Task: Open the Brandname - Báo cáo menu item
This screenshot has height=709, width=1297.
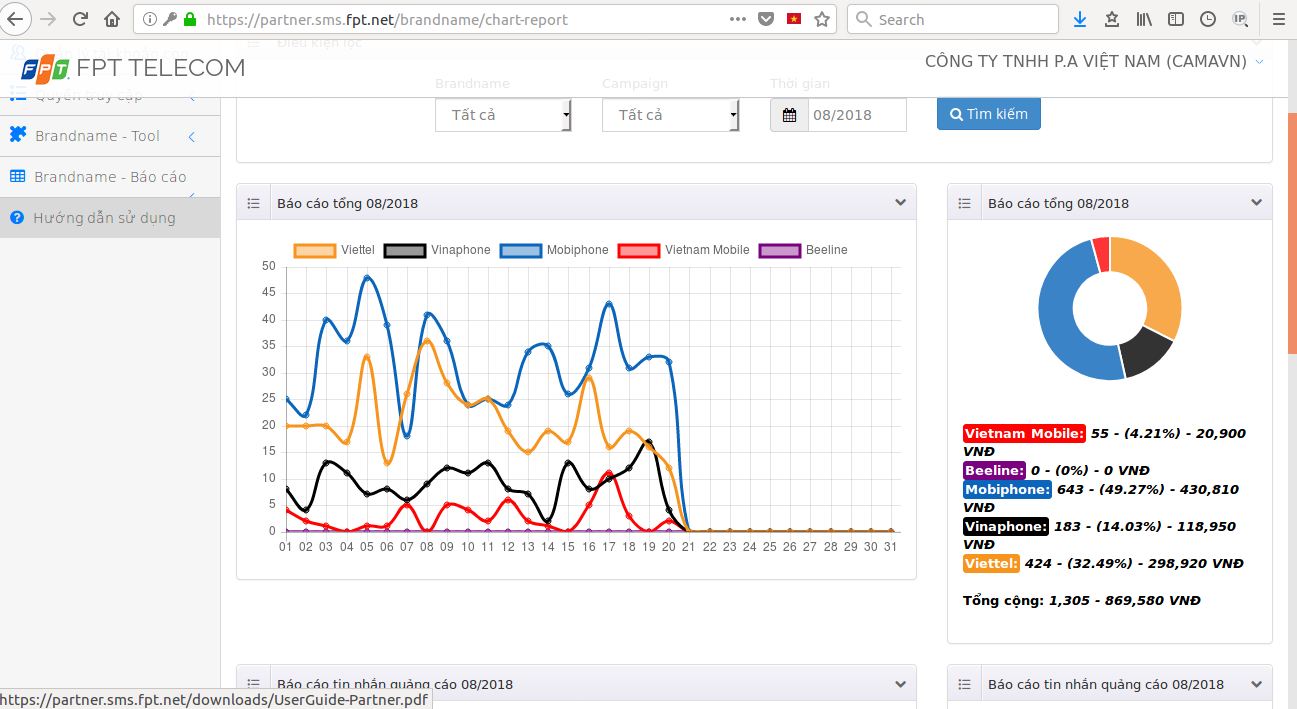Action: pos(110,177)
